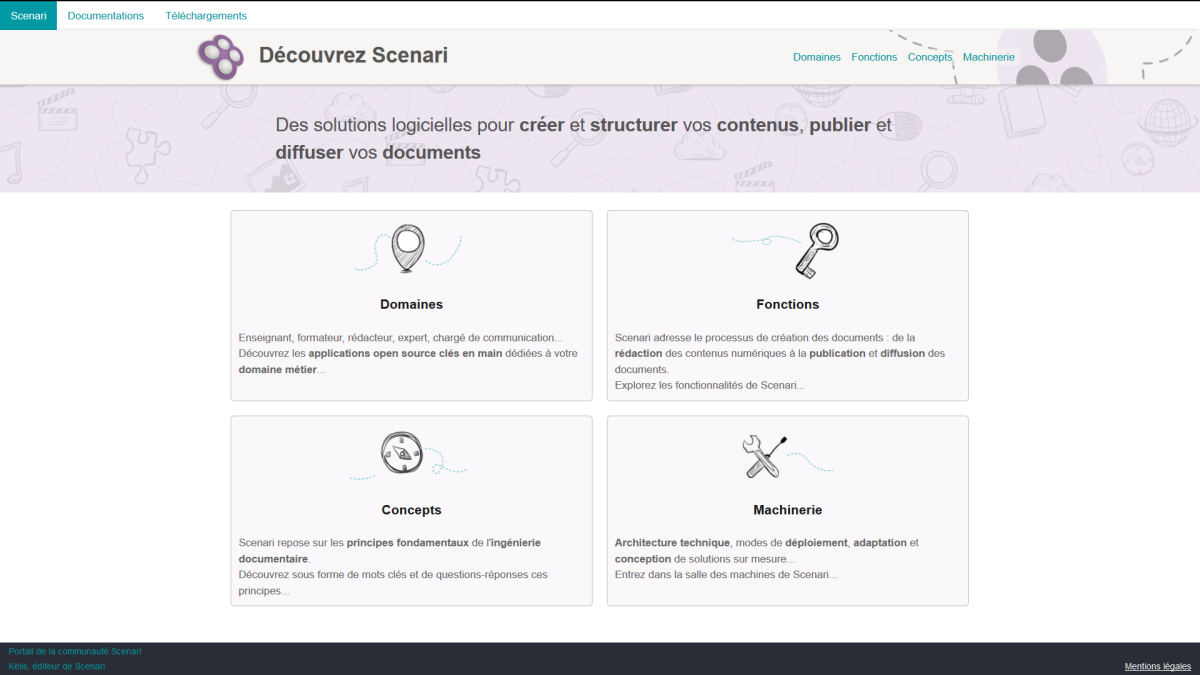This screenshot has height=675, width=1200.
Task: Open the Domaines card heading
Action: pos(411,304)
